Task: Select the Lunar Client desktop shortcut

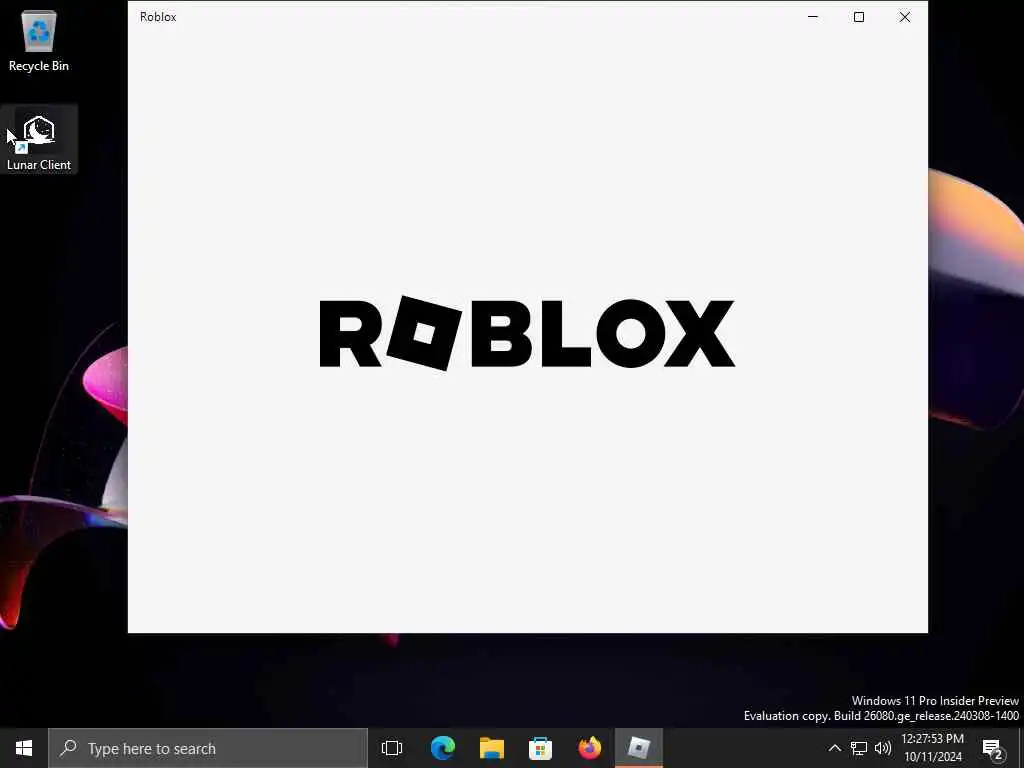Action: click(39, 140)
